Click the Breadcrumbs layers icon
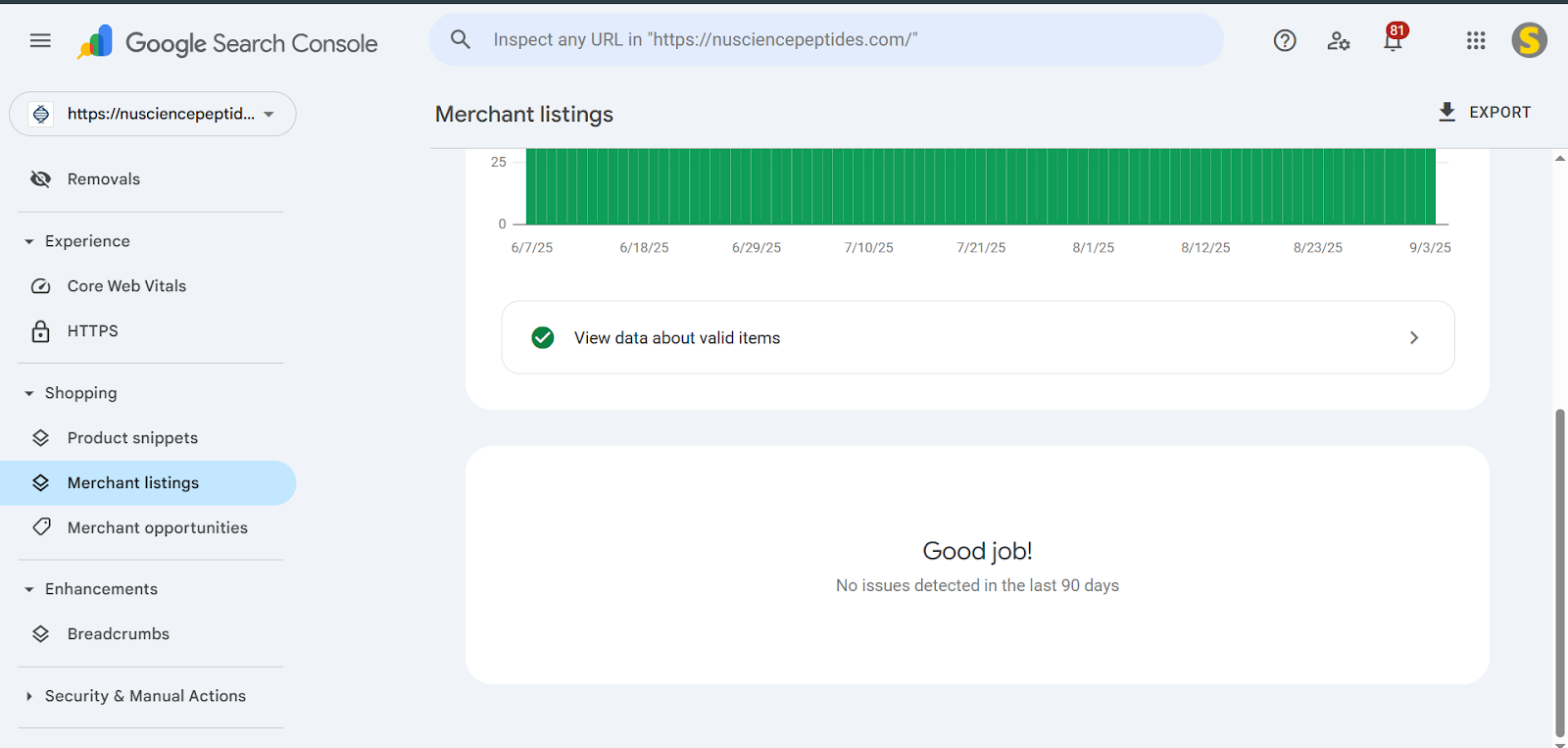The image size is (1568, 748). pos(40,634)
